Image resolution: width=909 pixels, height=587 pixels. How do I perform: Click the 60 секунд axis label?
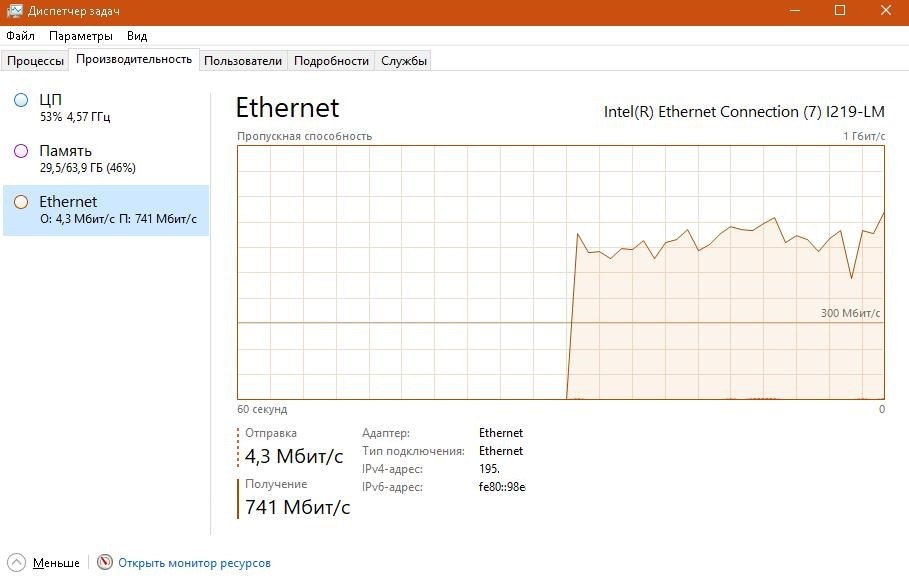[x=262, y=409]
